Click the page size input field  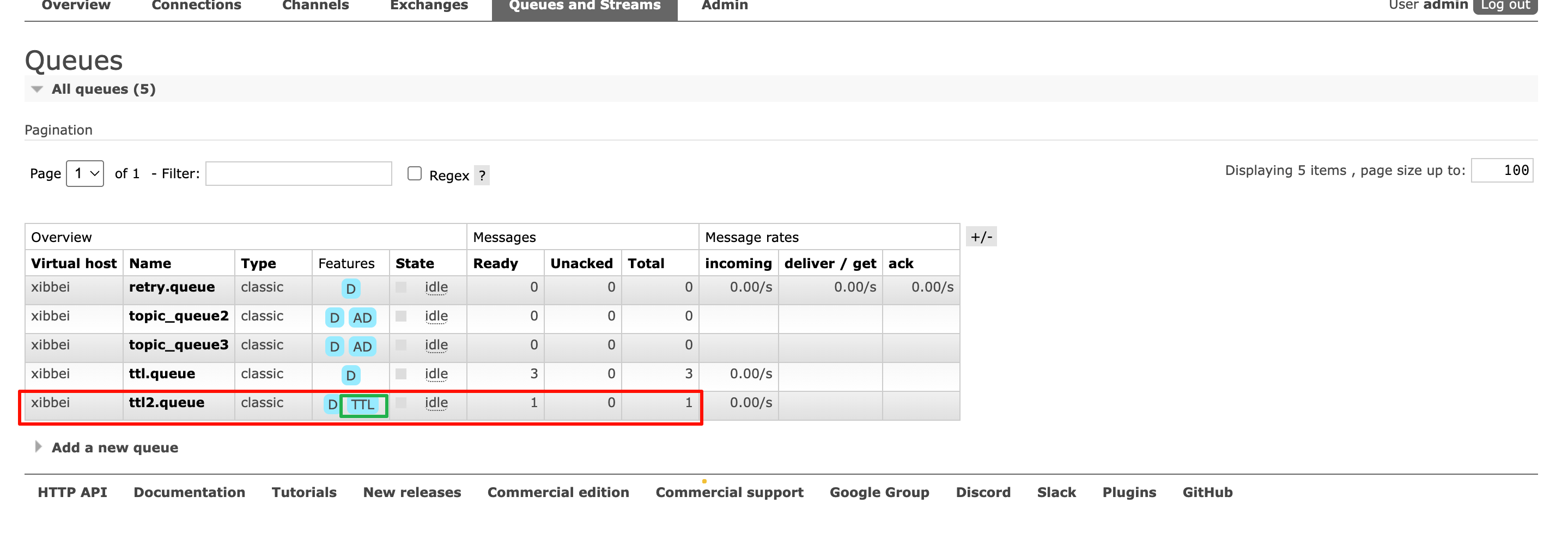point(1502,171)
